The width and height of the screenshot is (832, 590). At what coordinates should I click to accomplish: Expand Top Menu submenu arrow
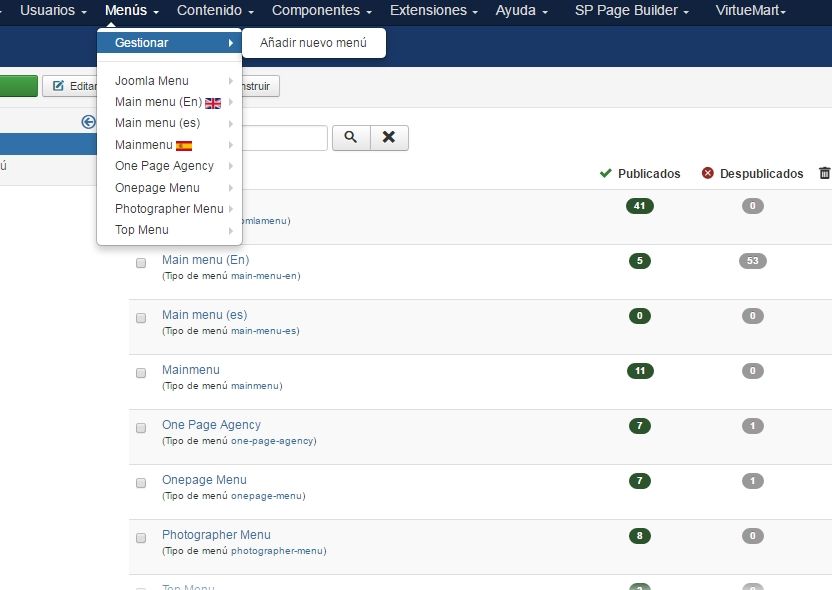[231, 230]
